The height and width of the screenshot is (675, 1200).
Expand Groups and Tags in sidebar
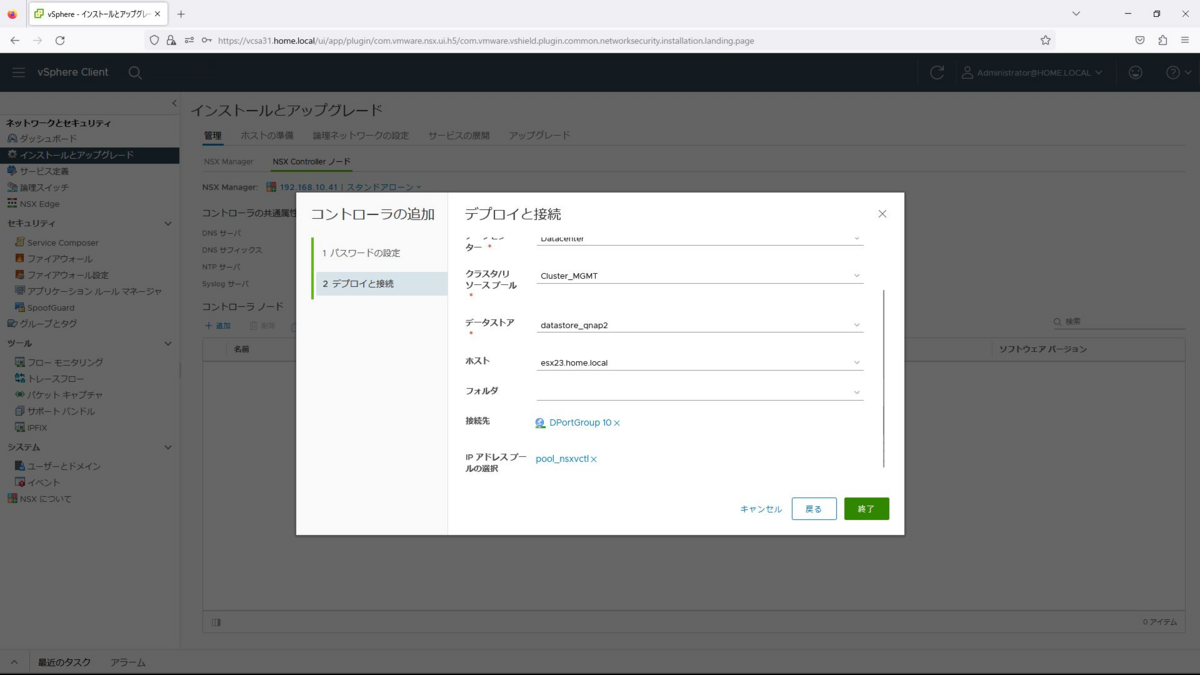coord(48,324)
